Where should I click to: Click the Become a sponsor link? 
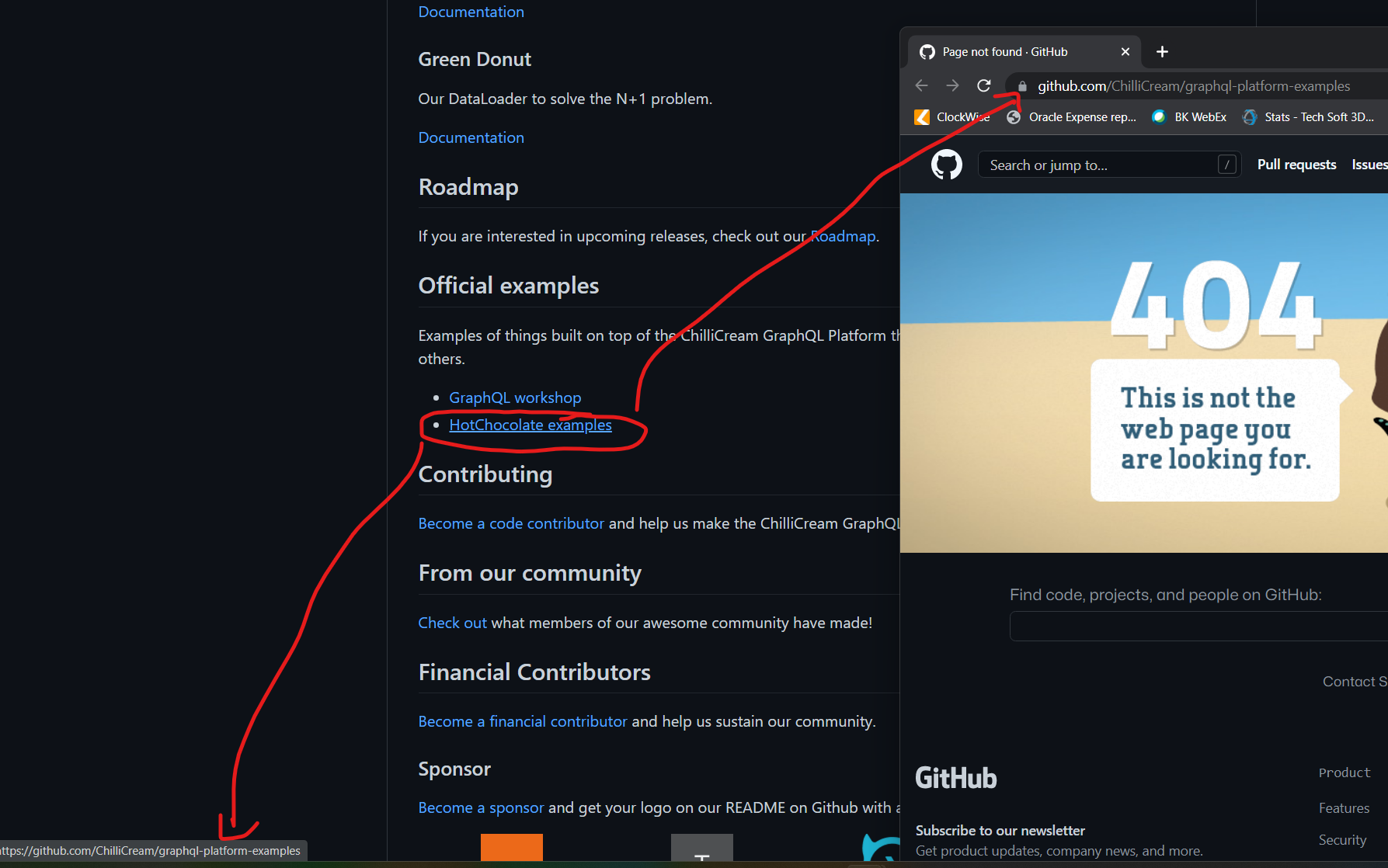point(480,807)
